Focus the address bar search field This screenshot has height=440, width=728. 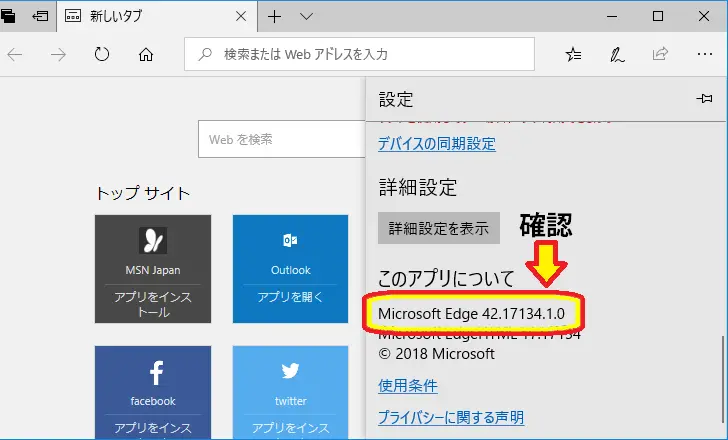point(359,54)
